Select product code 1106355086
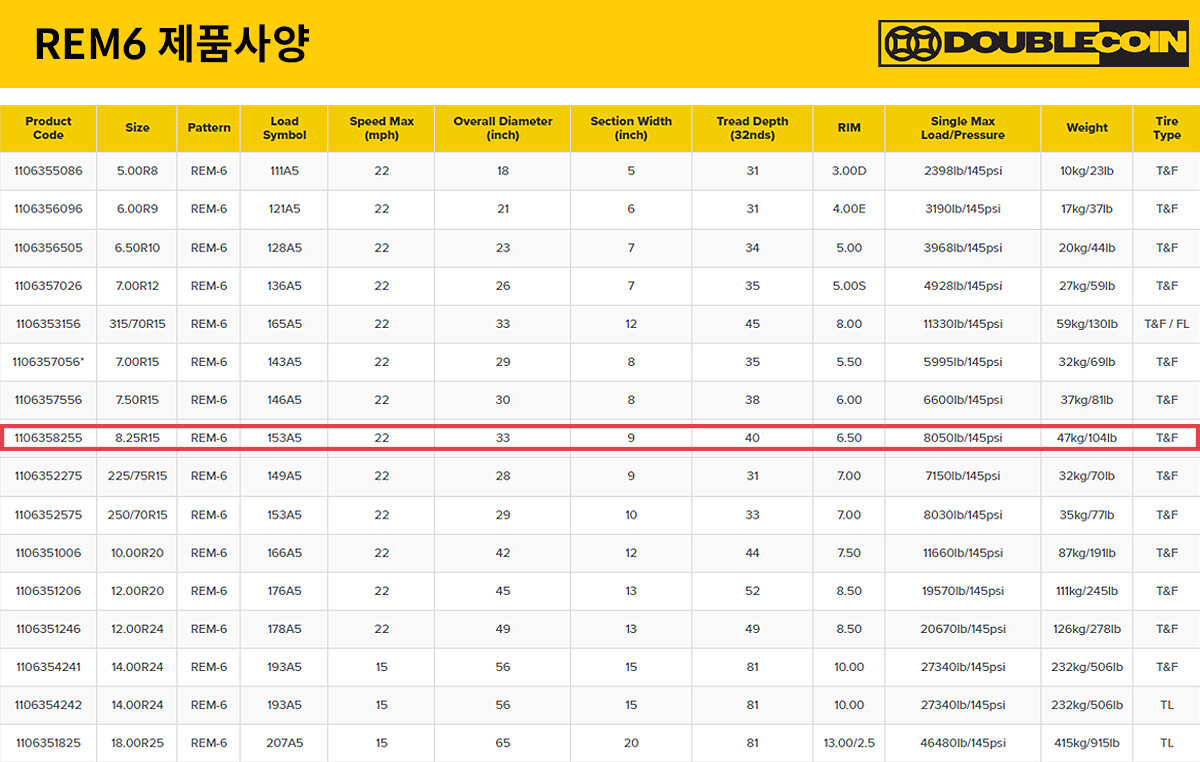This screenshot has width=1200, height=762. (48, 171)
